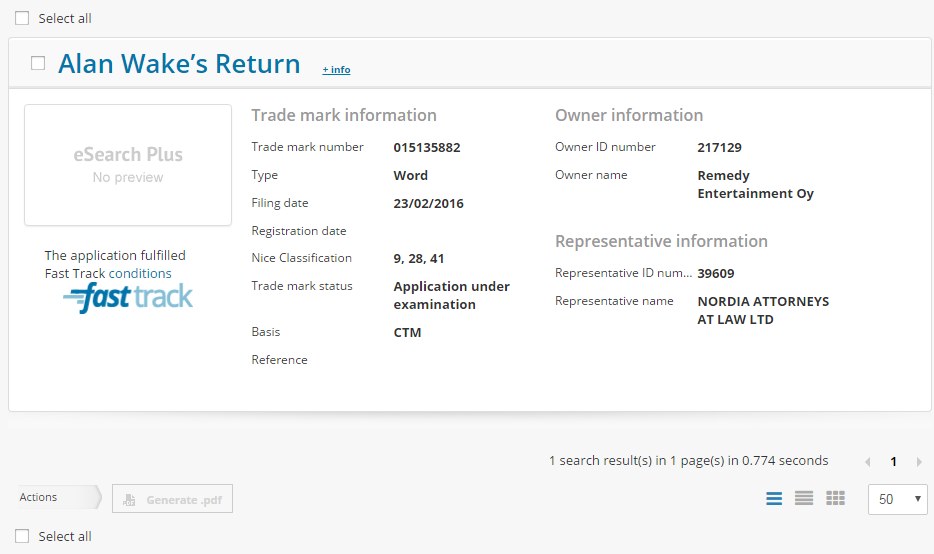Click the Trade mark information heading

click(x=344, y=116)
